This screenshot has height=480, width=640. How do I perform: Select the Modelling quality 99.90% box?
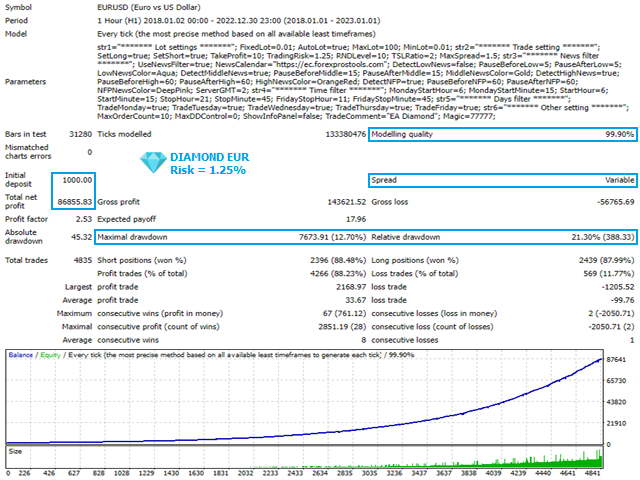coord(502,134)
